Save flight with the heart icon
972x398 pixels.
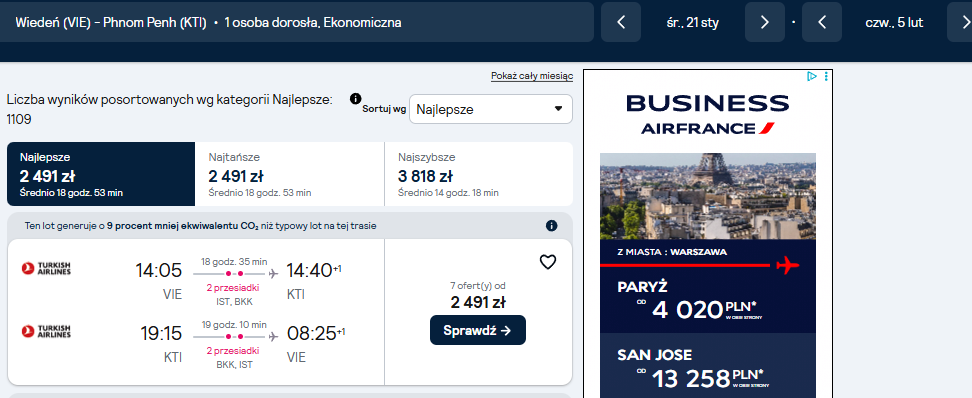pyautogui.click(x=548, y=262)
